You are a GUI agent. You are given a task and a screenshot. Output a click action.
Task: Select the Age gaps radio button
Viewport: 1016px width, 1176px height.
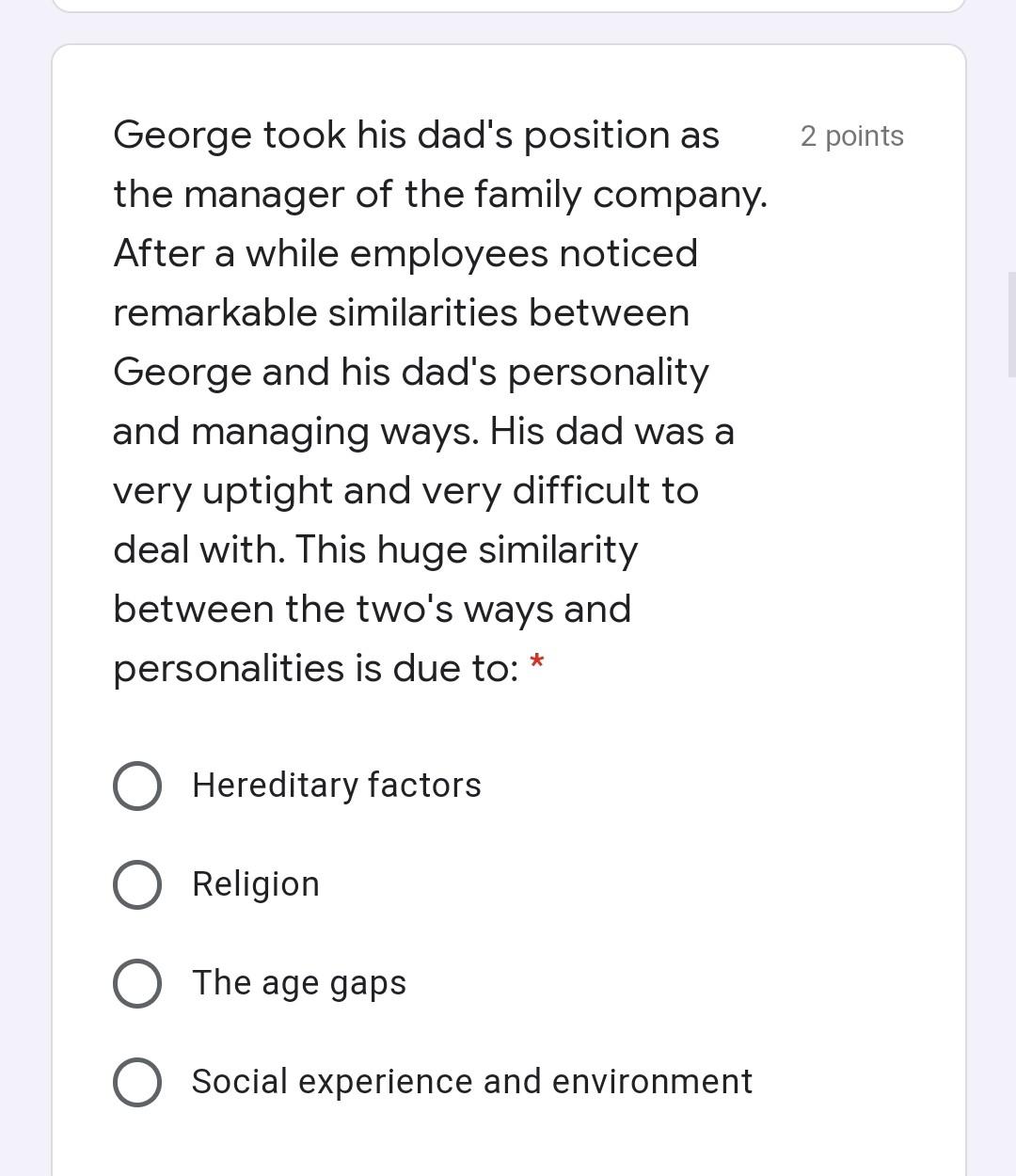click(x=137, y=984)
